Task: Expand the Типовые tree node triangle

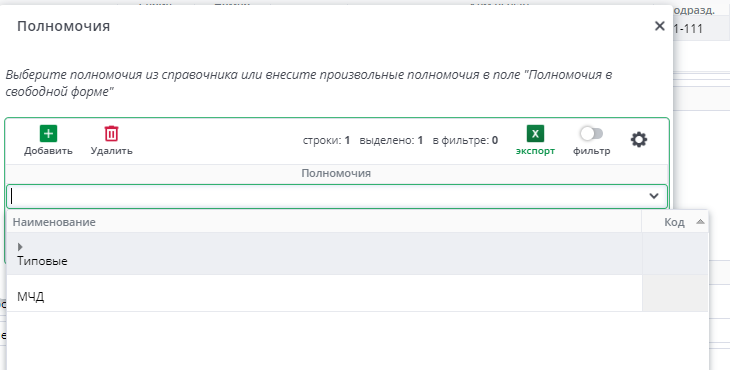Action: [x=20, y=247]
